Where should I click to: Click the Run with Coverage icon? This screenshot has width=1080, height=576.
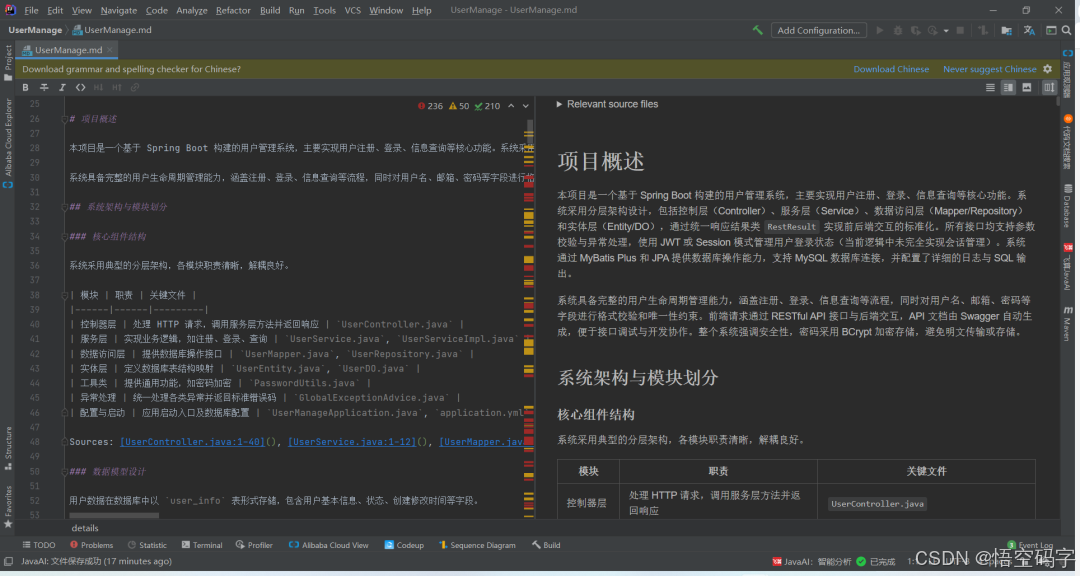tap(915, 30)
